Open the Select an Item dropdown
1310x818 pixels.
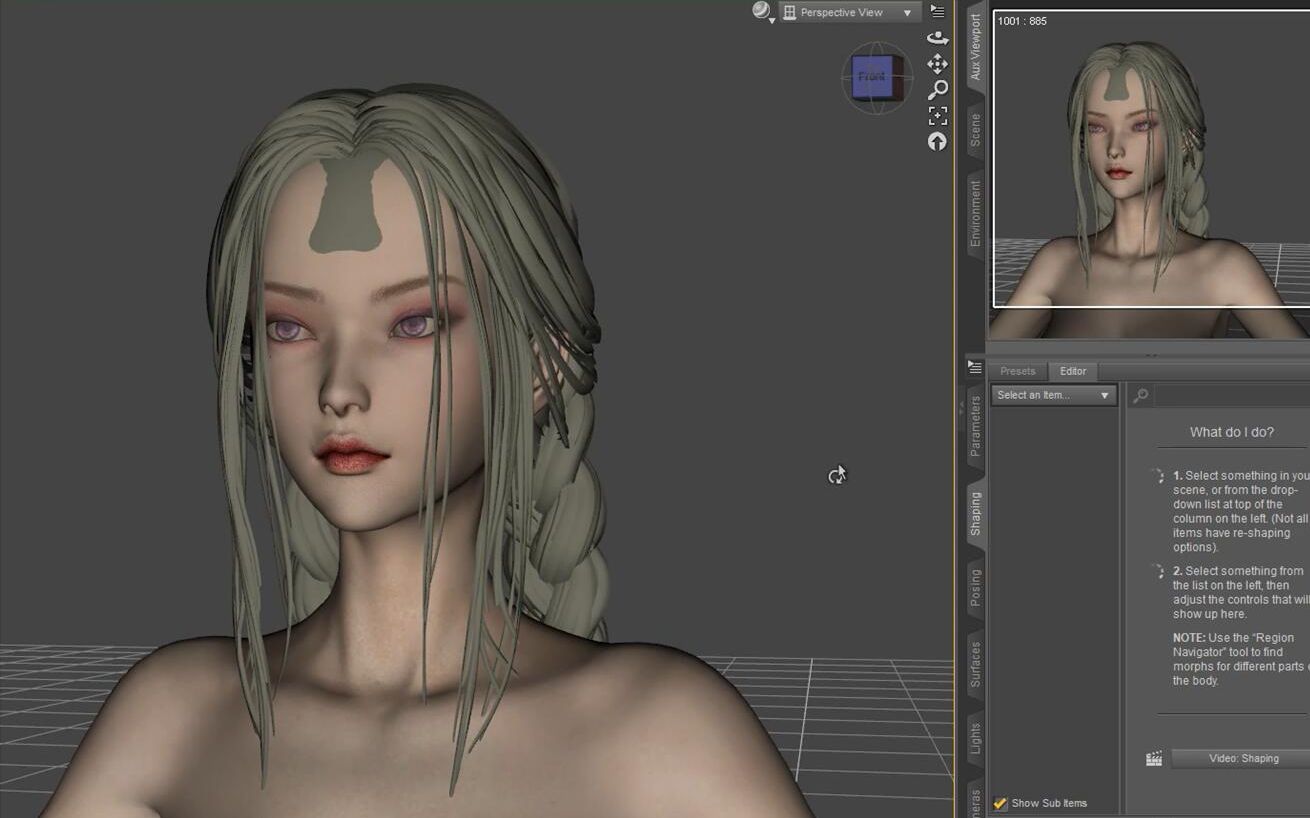click(x=1053, y=394)
